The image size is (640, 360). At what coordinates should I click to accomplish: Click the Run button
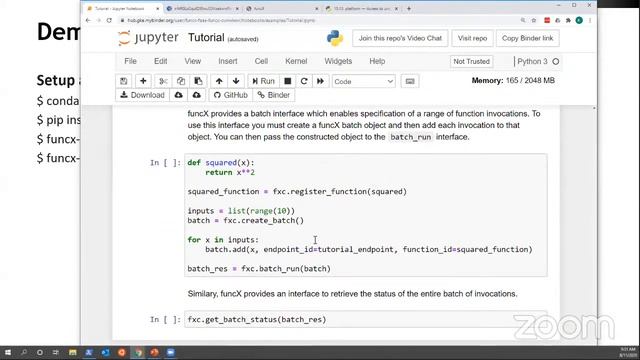click(263, 81)
